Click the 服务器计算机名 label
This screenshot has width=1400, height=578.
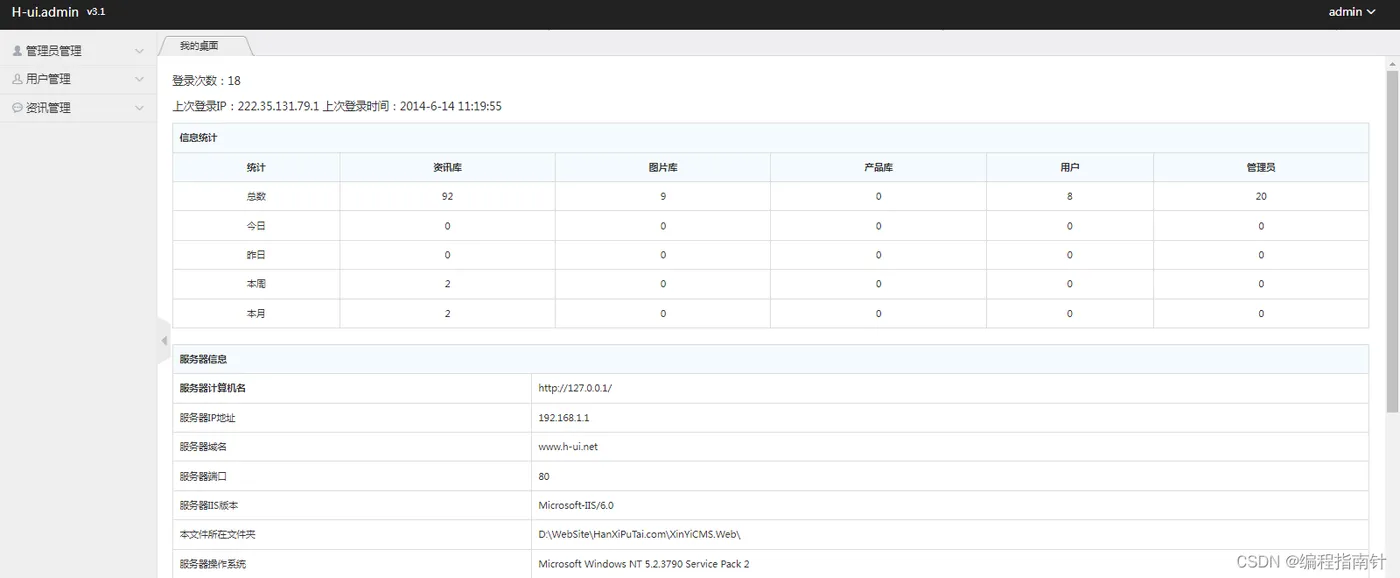213,388
